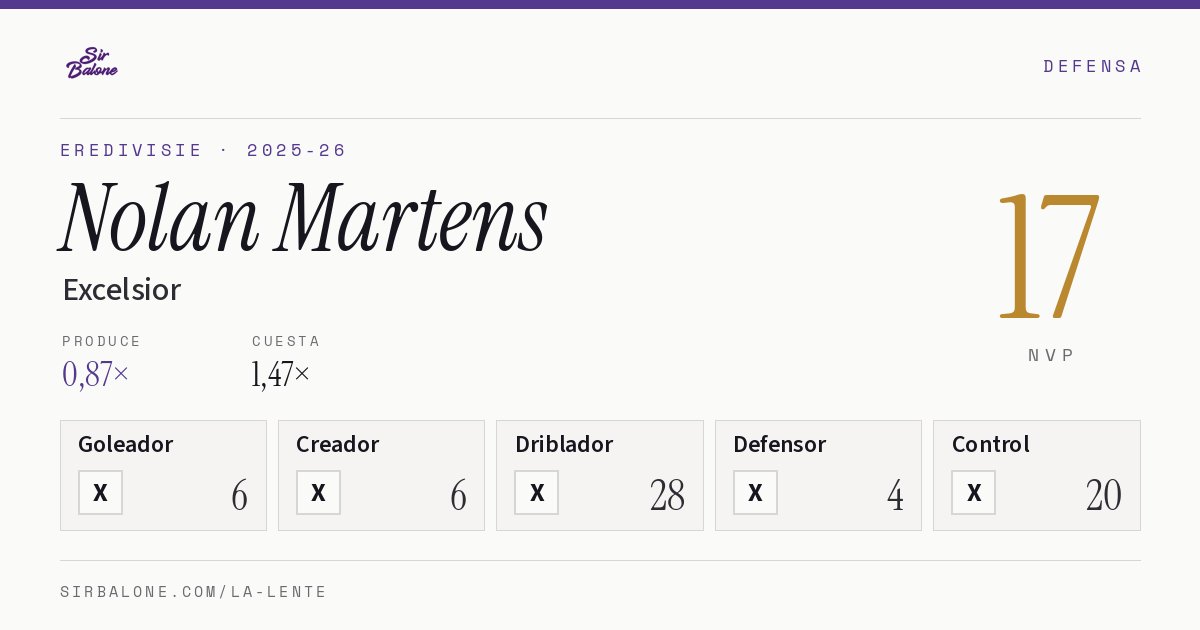This screenshot has width=1200, height=630.
Task: Click the Goleador card title
Action: point(126,444)
